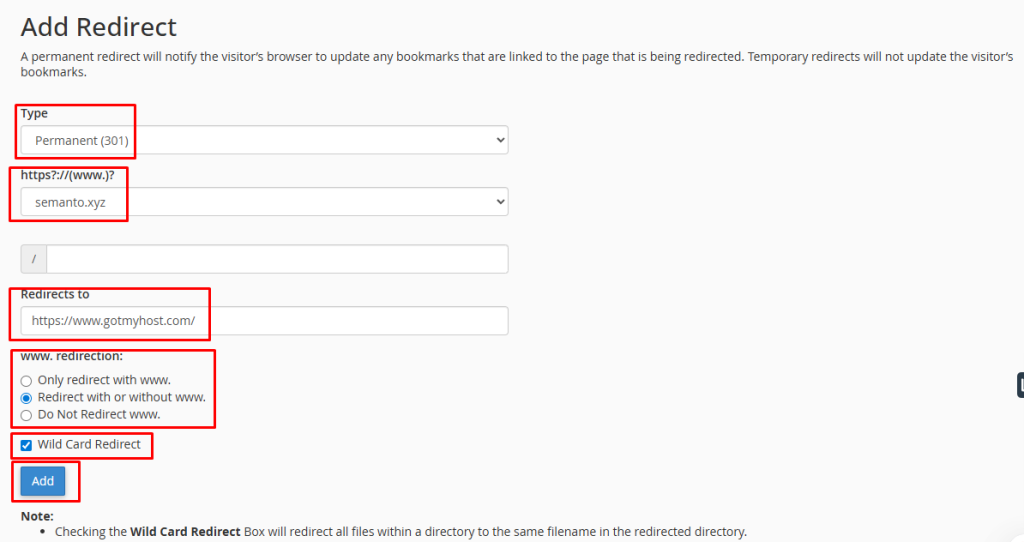Focus the empty path field after the slash

(277, 259)
